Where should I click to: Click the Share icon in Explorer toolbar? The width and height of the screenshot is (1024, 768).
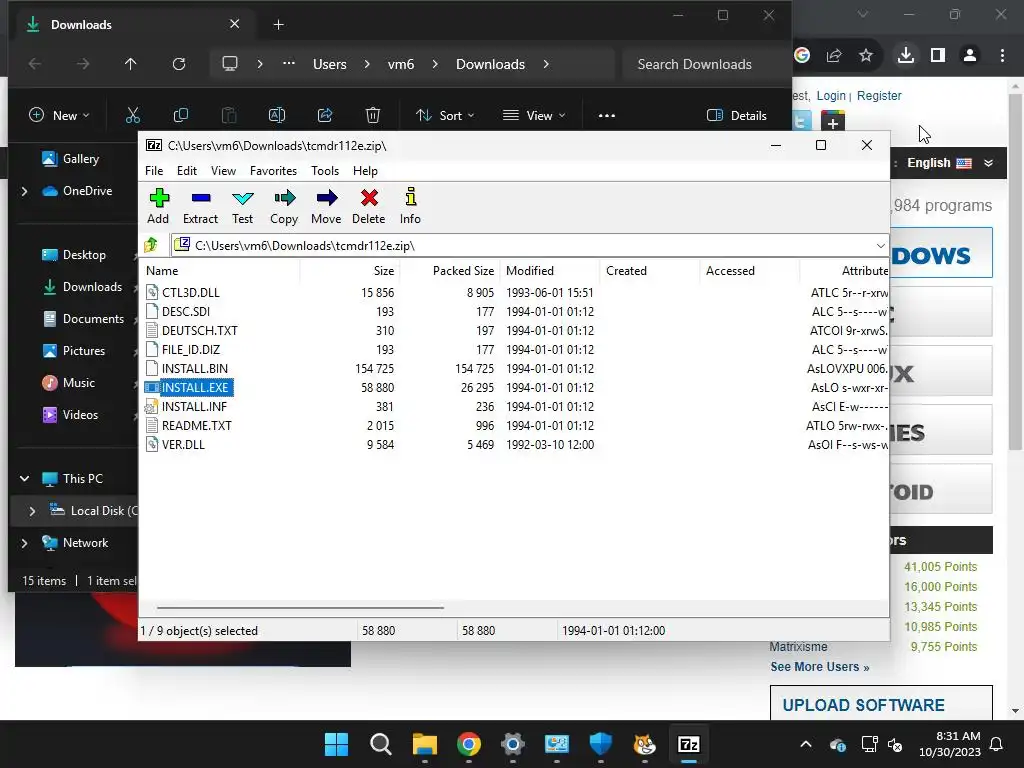tap(325, 116)
